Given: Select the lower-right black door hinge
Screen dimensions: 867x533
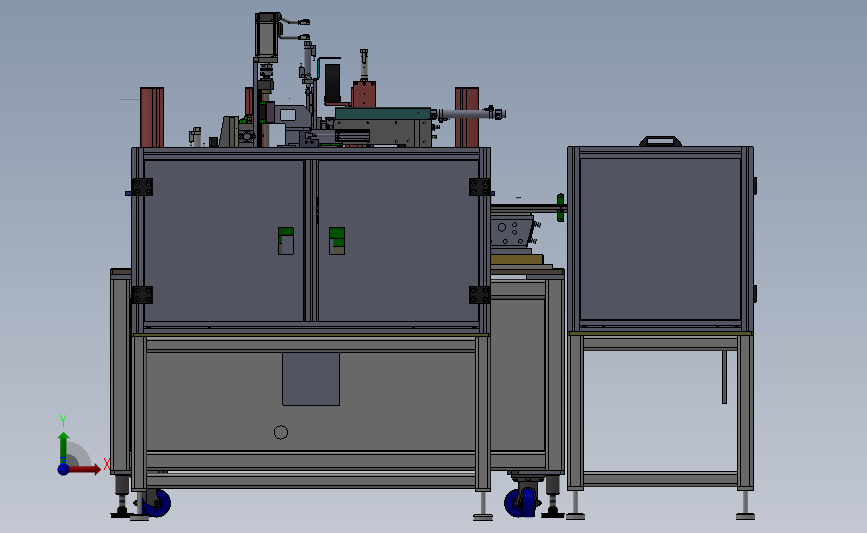Looking at the screenshot, I should 479,295.
